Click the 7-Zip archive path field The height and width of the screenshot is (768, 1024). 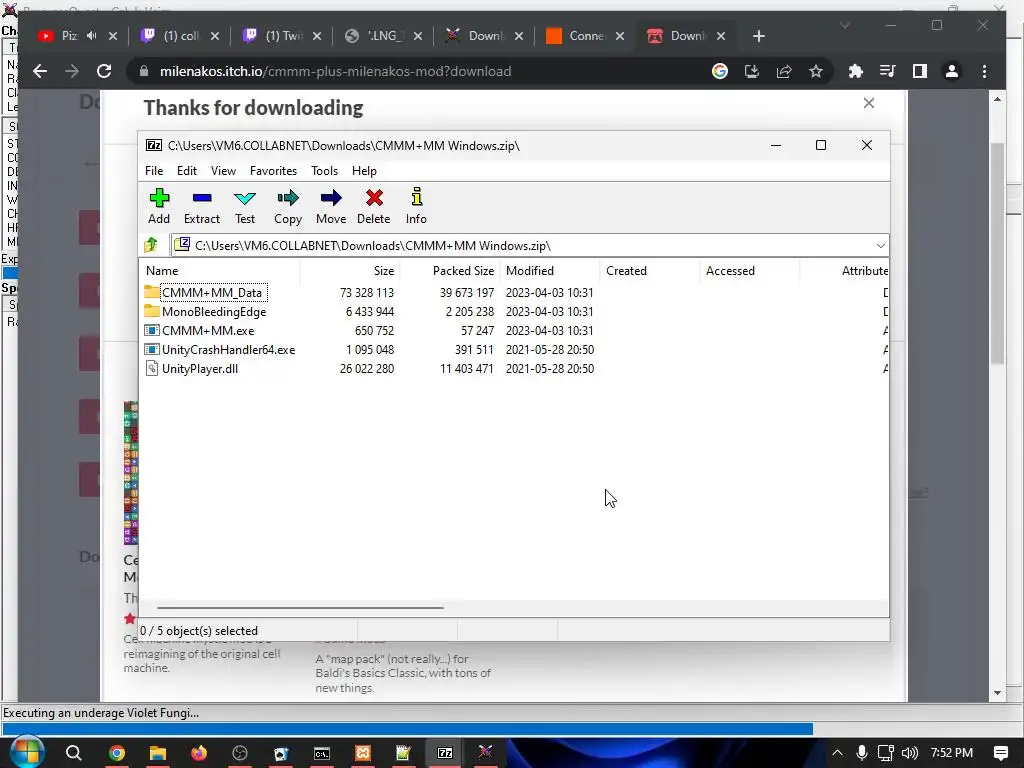coord(522,246)
